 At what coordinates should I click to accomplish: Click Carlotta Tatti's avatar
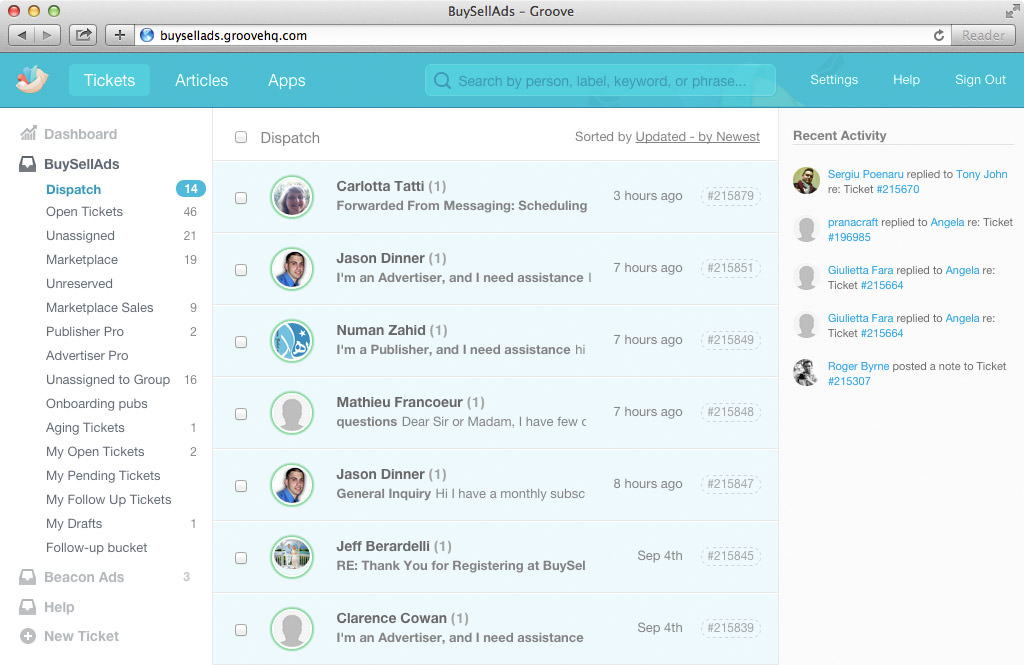(x=292, y=197)
